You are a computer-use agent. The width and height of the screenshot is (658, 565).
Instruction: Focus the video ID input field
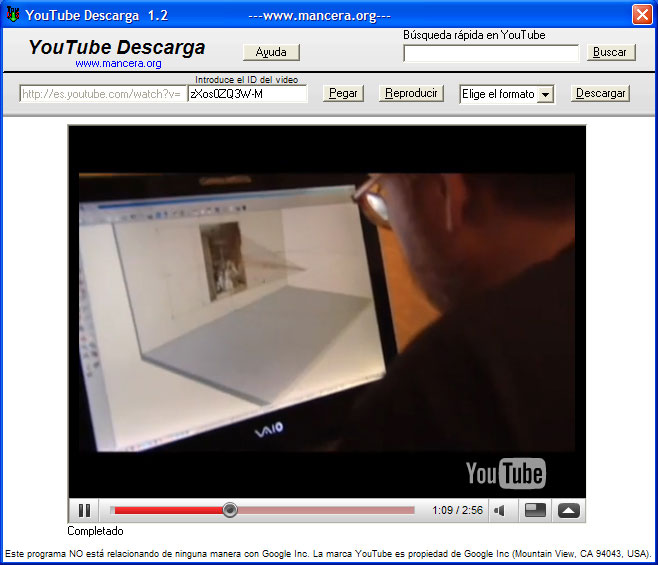click(247, 94)
